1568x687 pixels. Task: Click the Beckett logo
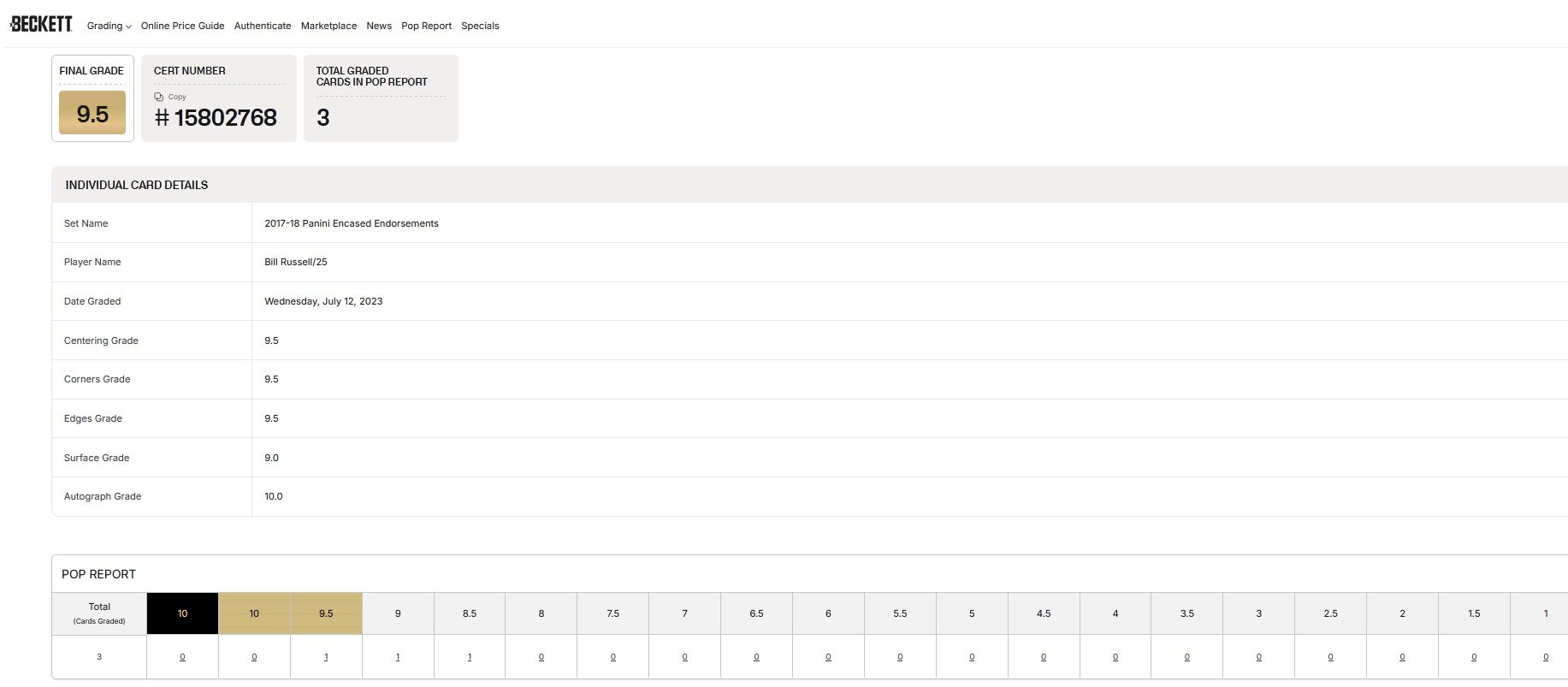pos(41,24)
